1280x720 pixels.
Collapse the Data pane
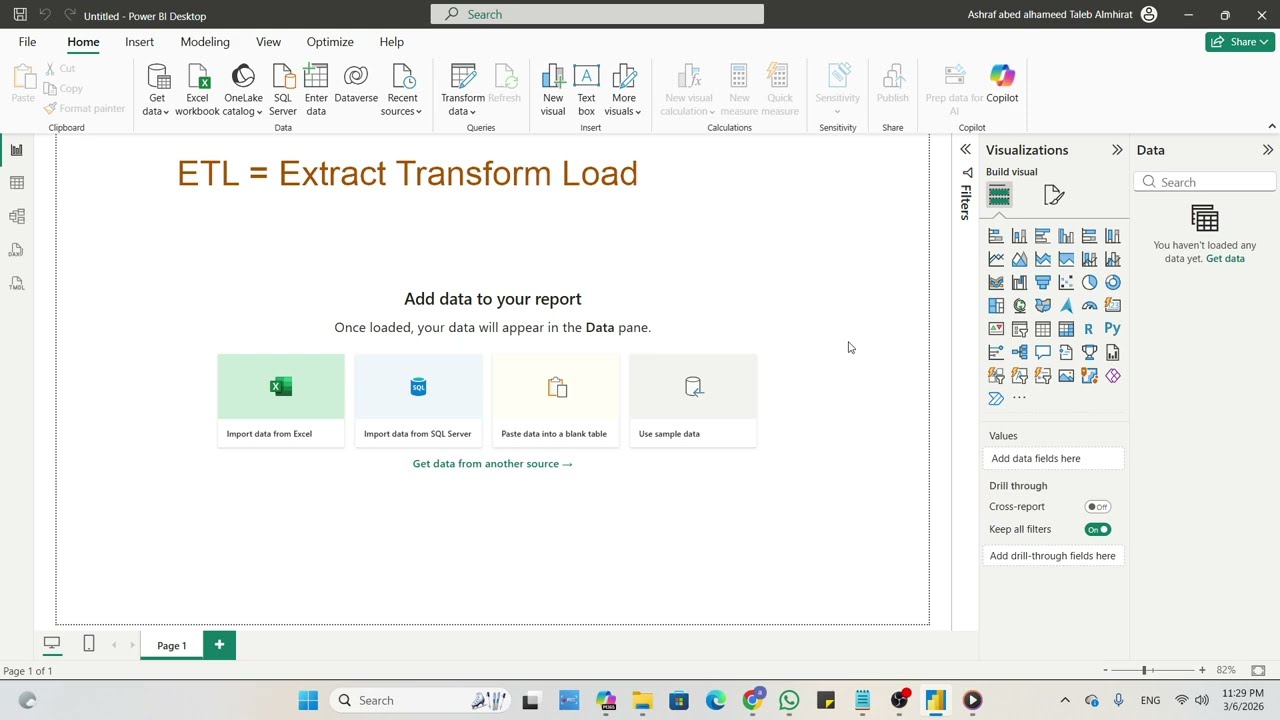pos(1267,150)
